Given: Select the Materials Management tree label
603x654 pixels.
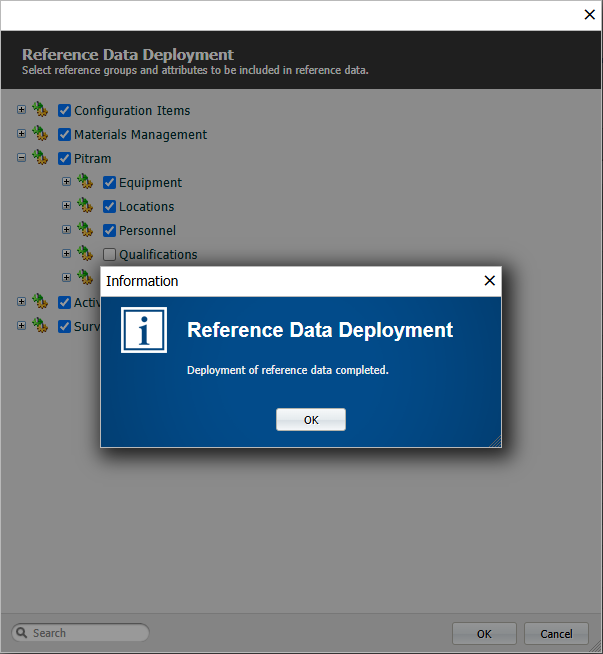Looking at the screenshot, I should click(x=140, y=135).
